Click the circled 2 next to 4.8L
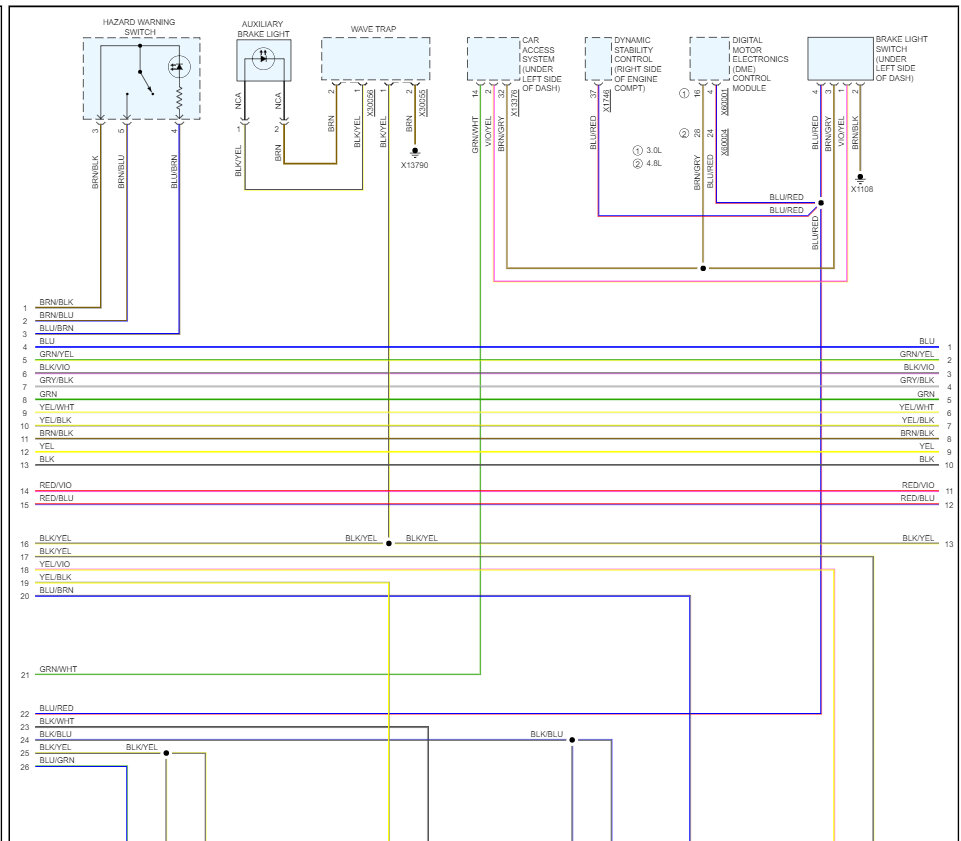This screenshot has width=961, height=841. 637,164
